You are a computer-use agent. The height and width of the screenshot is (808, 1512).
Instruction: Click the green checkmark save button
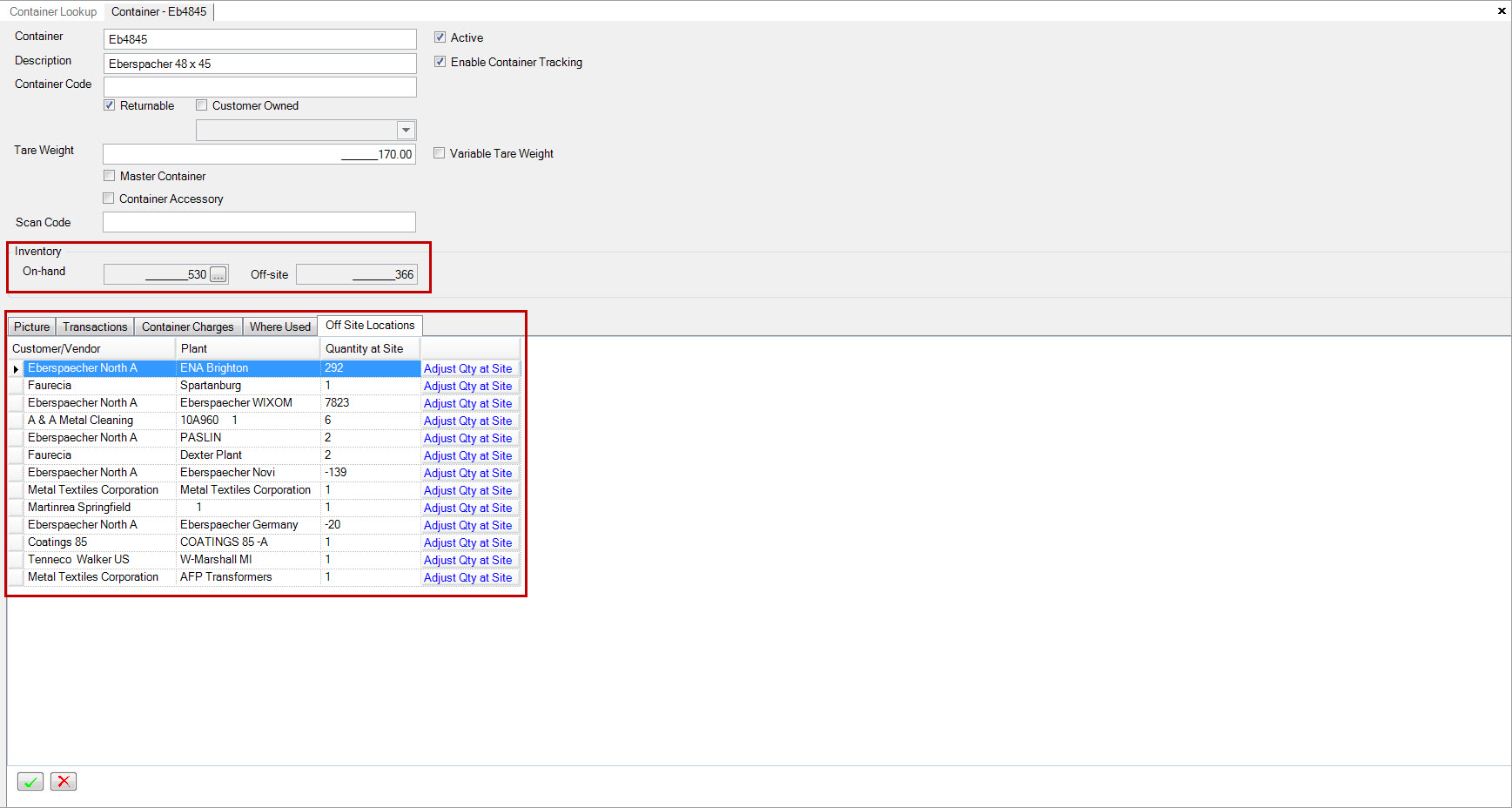(30, 781)
